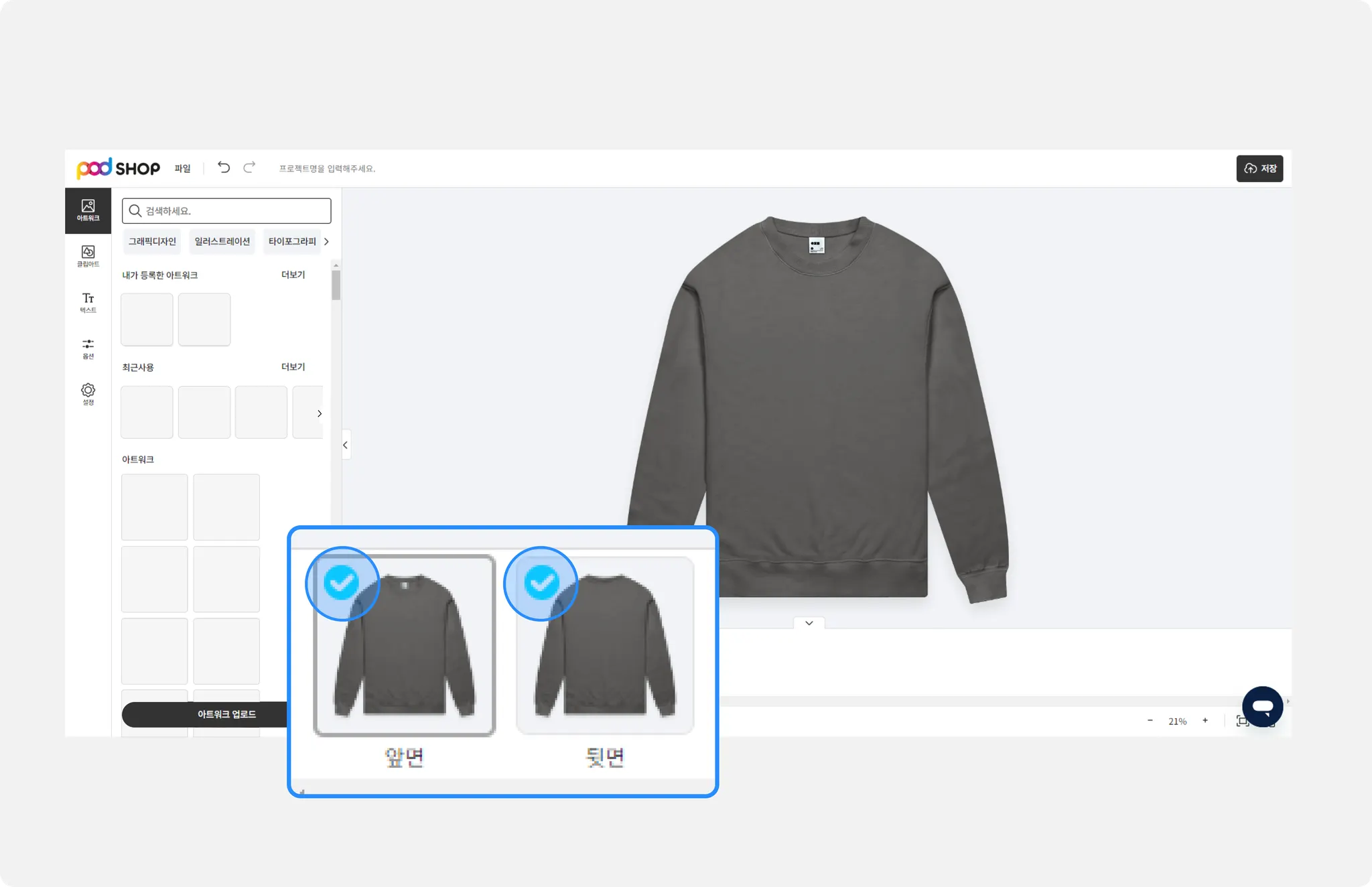Collapse the bottom view panel chevron
The height and width of the screenshot is (887, 1372).
(x=809, y=623)
